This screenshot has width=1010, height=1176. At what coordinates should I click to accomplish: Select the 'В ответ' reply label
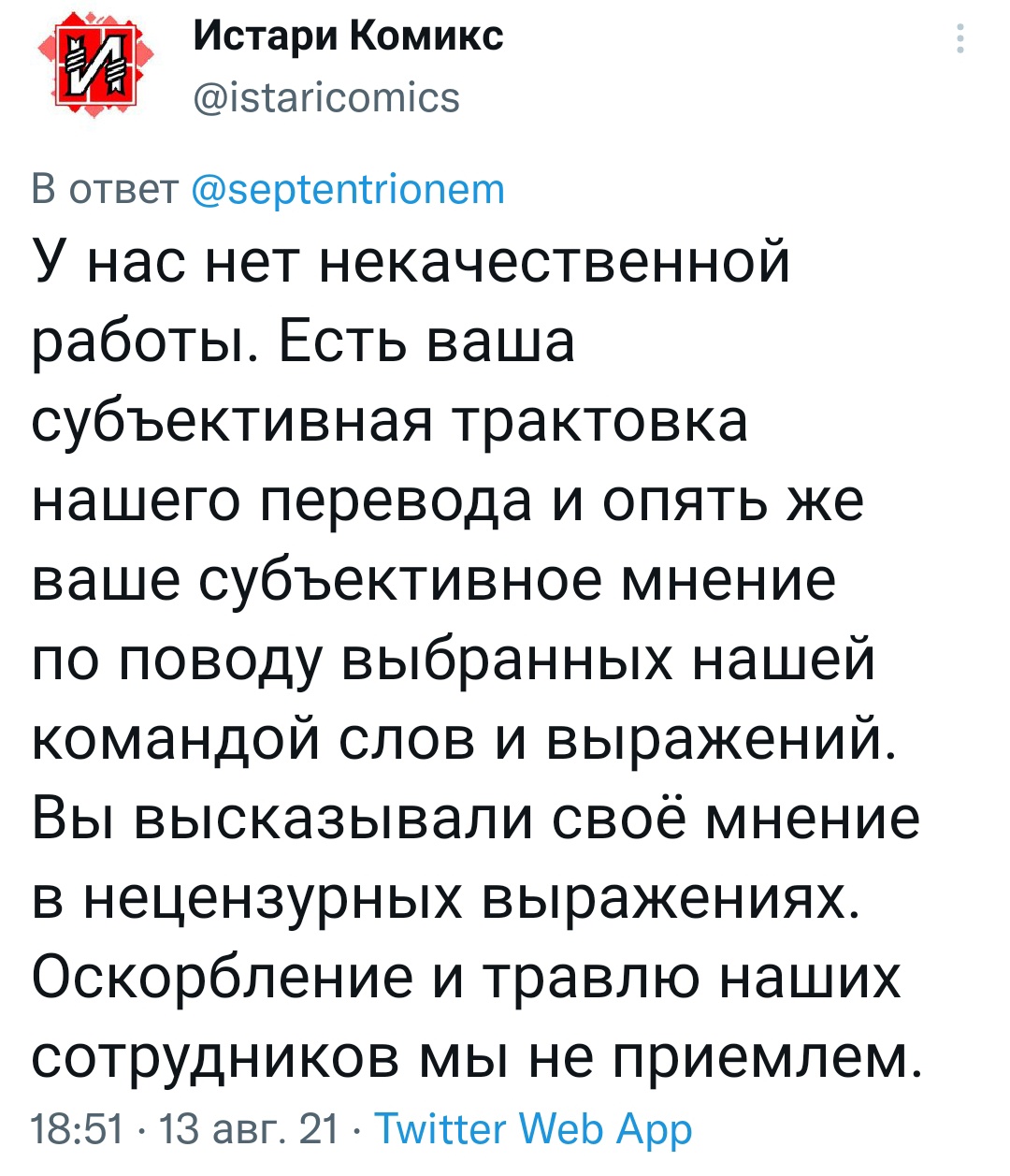[105, 190]
